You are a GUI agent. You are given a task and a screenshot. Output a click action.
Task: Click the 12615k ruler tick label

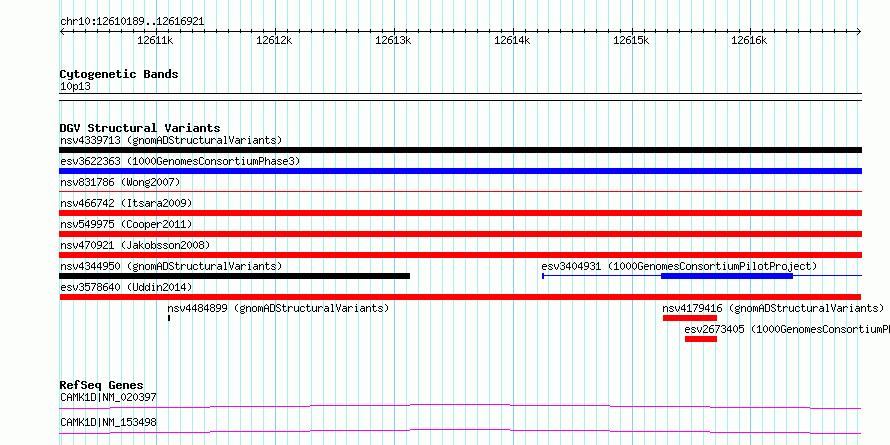click(631, 40)
